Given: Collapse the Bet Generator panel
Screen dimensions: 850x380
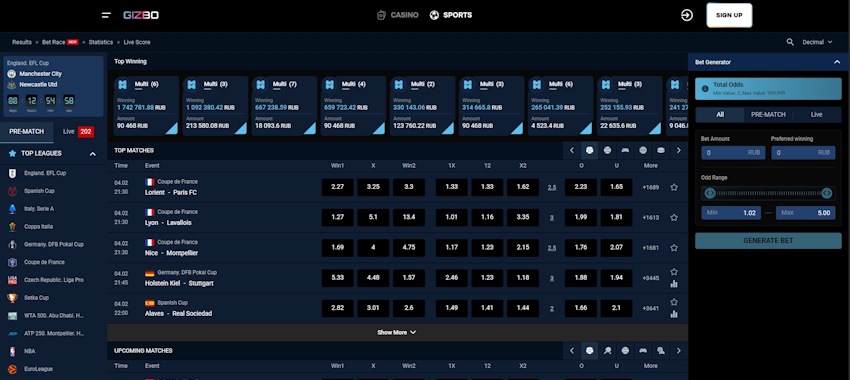Looking at the screenshot, I should 836,62.
